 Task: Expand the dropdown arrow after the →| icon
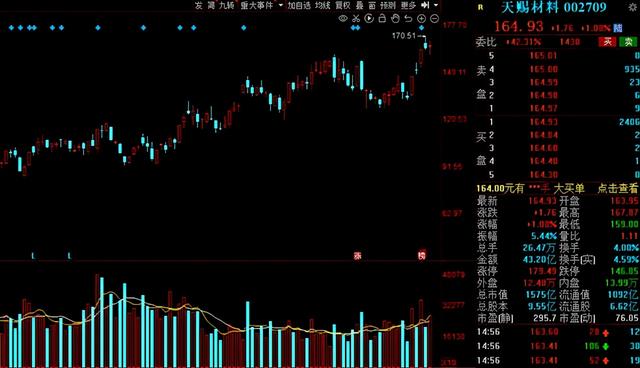point(436,5)
